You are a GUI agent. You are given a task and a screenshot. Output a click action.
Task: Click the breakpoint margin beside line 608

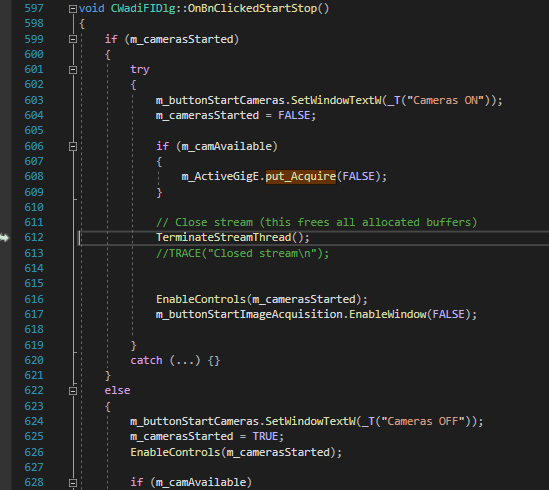(5, 176)
